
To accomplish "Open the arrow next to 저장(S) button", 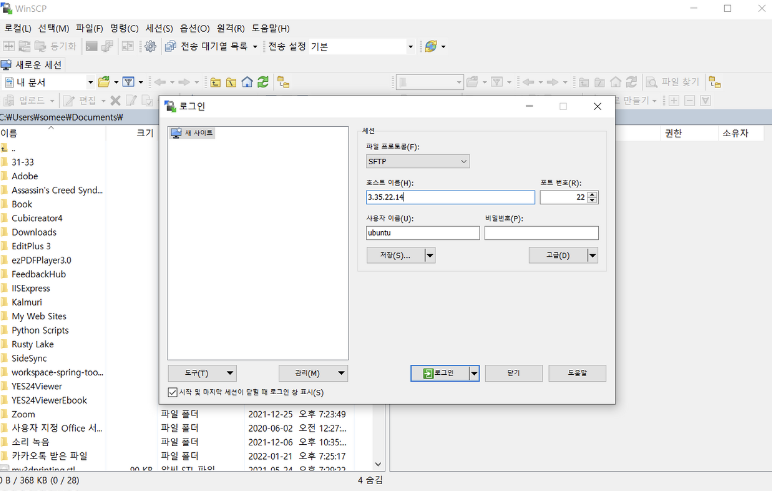I will 430,255.
